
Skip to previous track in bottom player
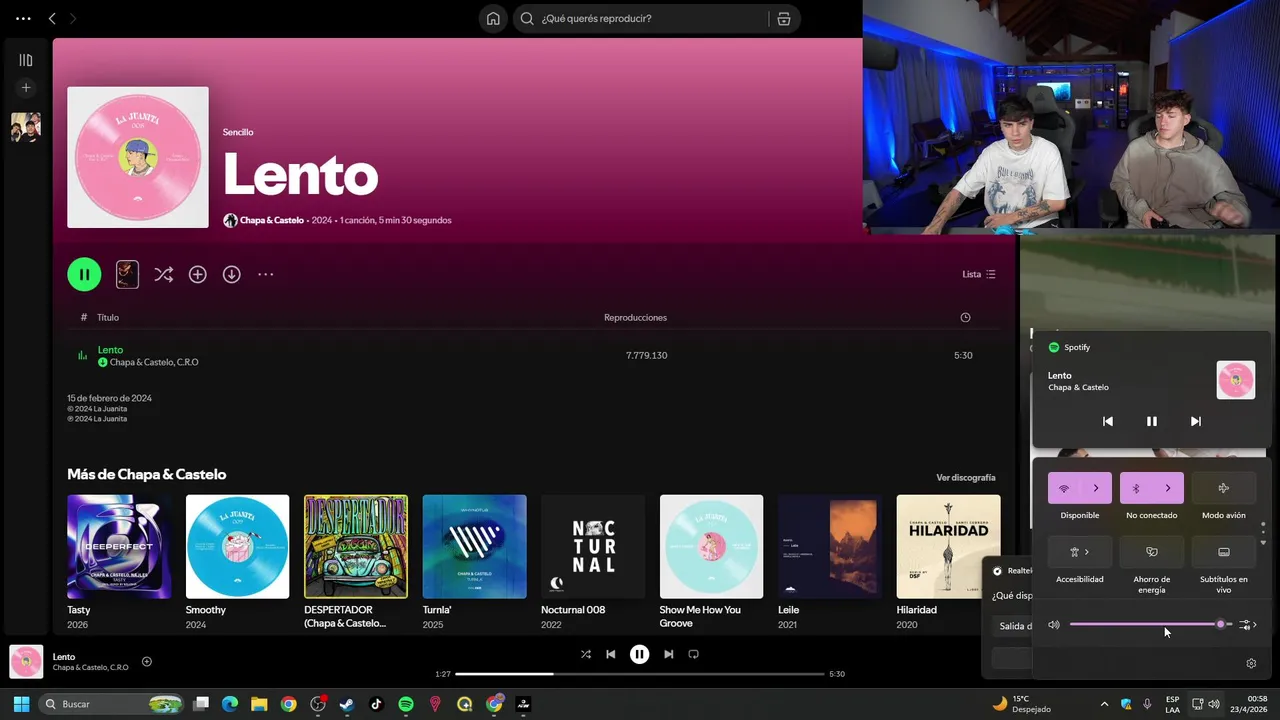click(x=610, y=654)
